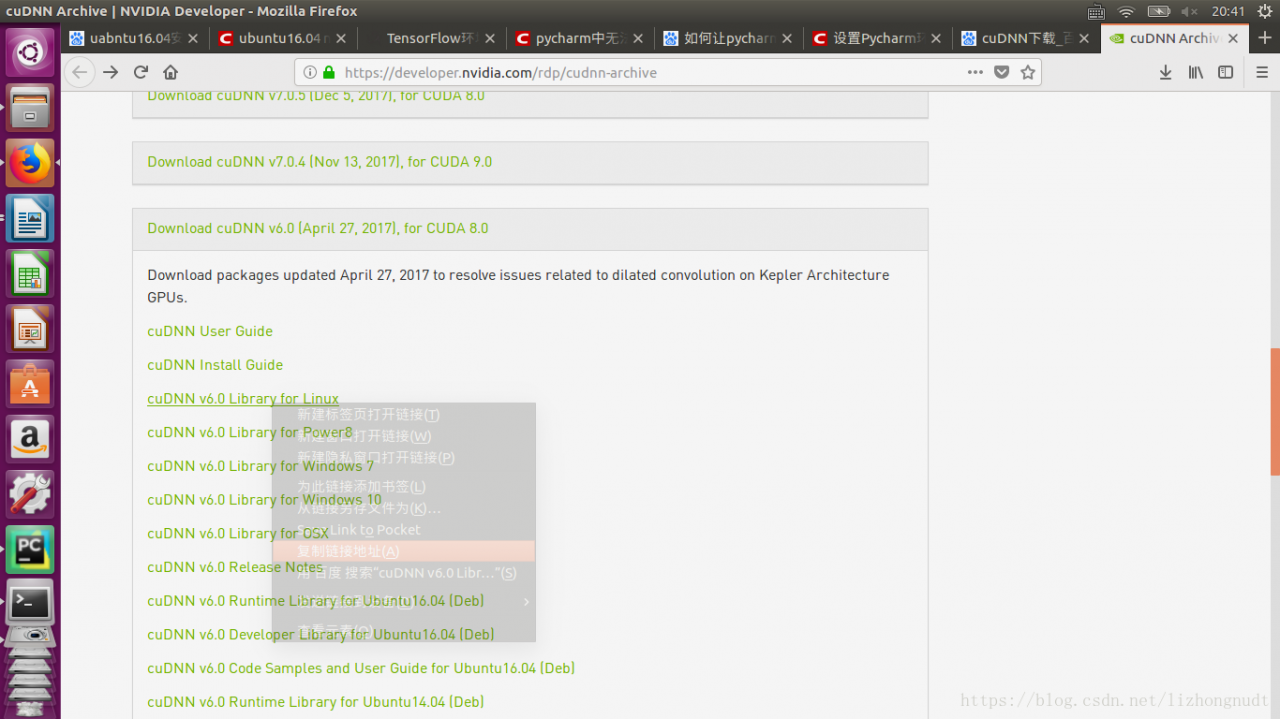Open the Terminal from the dock
Image resolution: width=1280 pixels, height=719 pixels.
pyautogui.click(x=30, y=603)
